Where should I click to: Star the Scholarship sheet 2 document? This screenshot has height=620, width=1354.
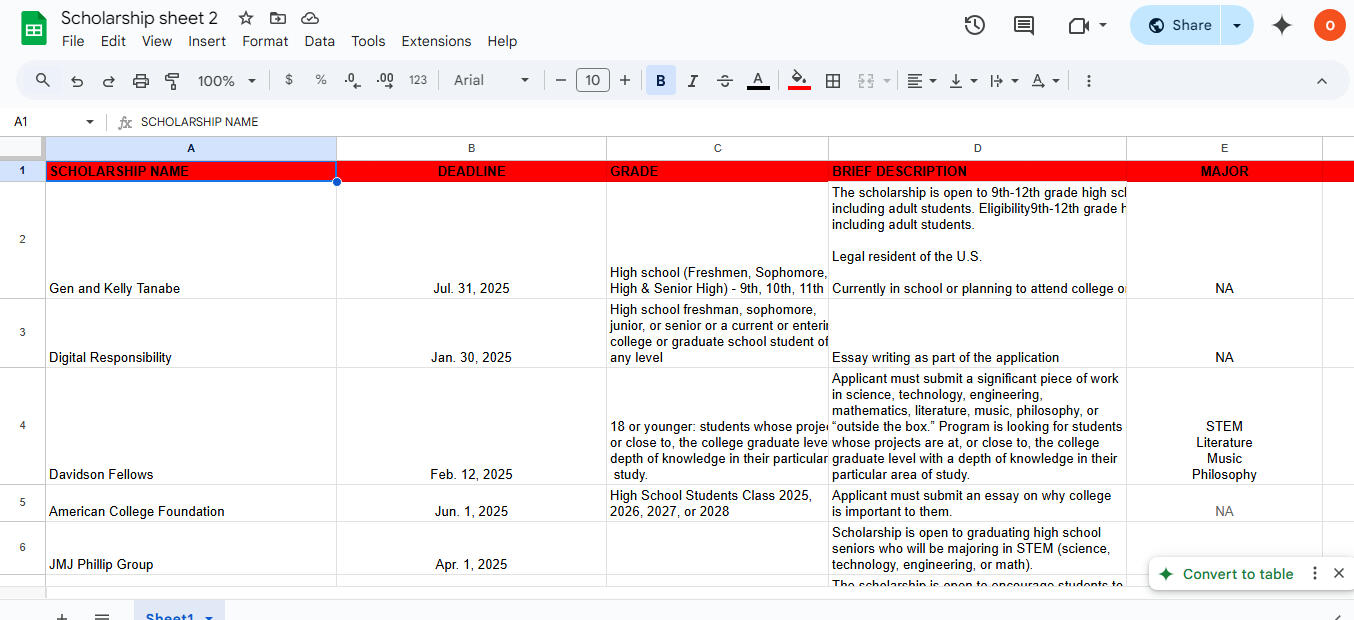click(246, 18)
